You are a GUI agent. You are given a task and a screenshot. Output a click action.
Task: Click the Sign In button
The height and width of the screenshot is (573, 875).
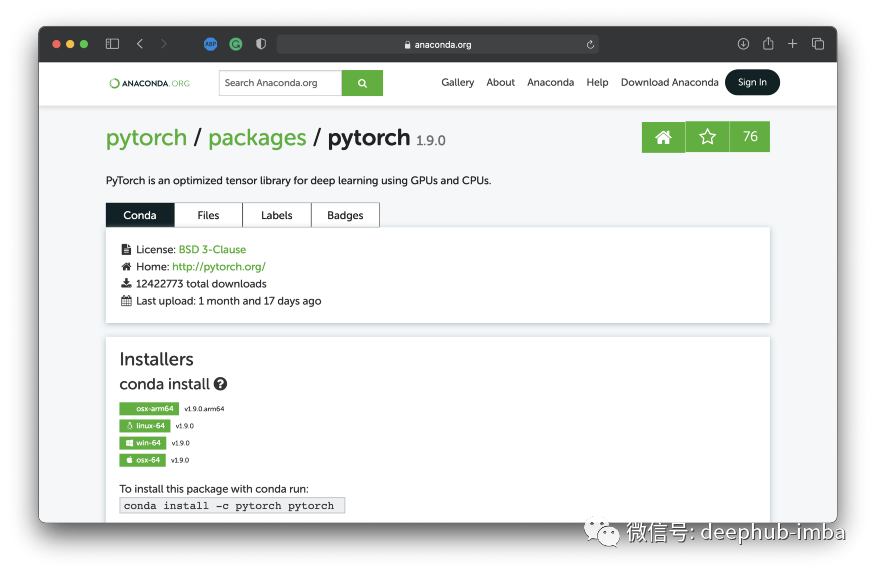click(x=752, y=82)
